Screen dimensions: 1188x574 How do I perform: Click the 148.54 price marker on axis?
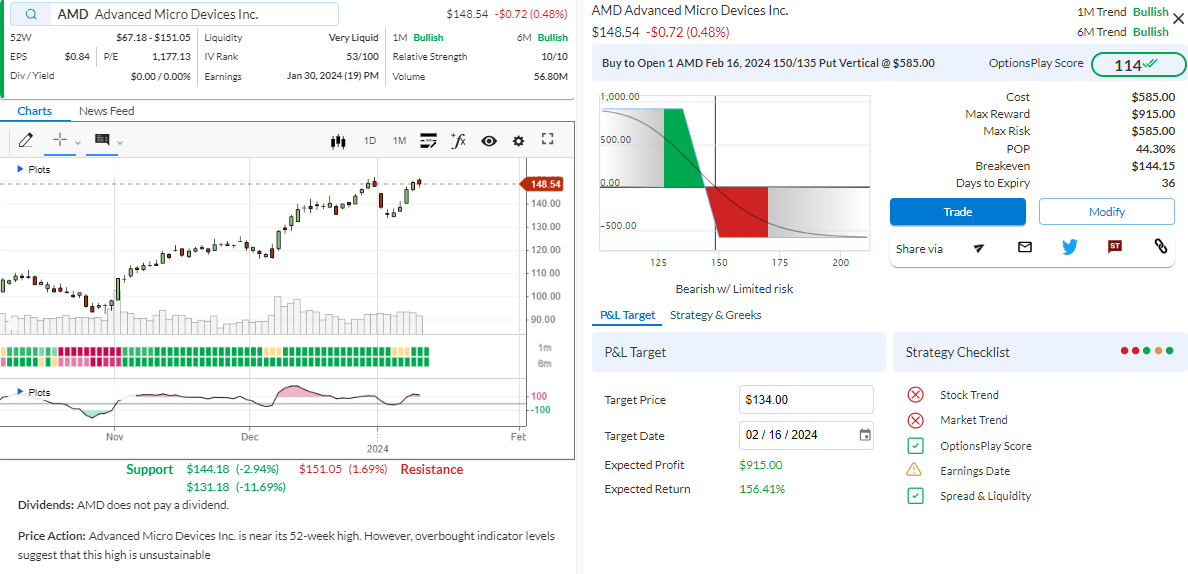coord(542,184)
